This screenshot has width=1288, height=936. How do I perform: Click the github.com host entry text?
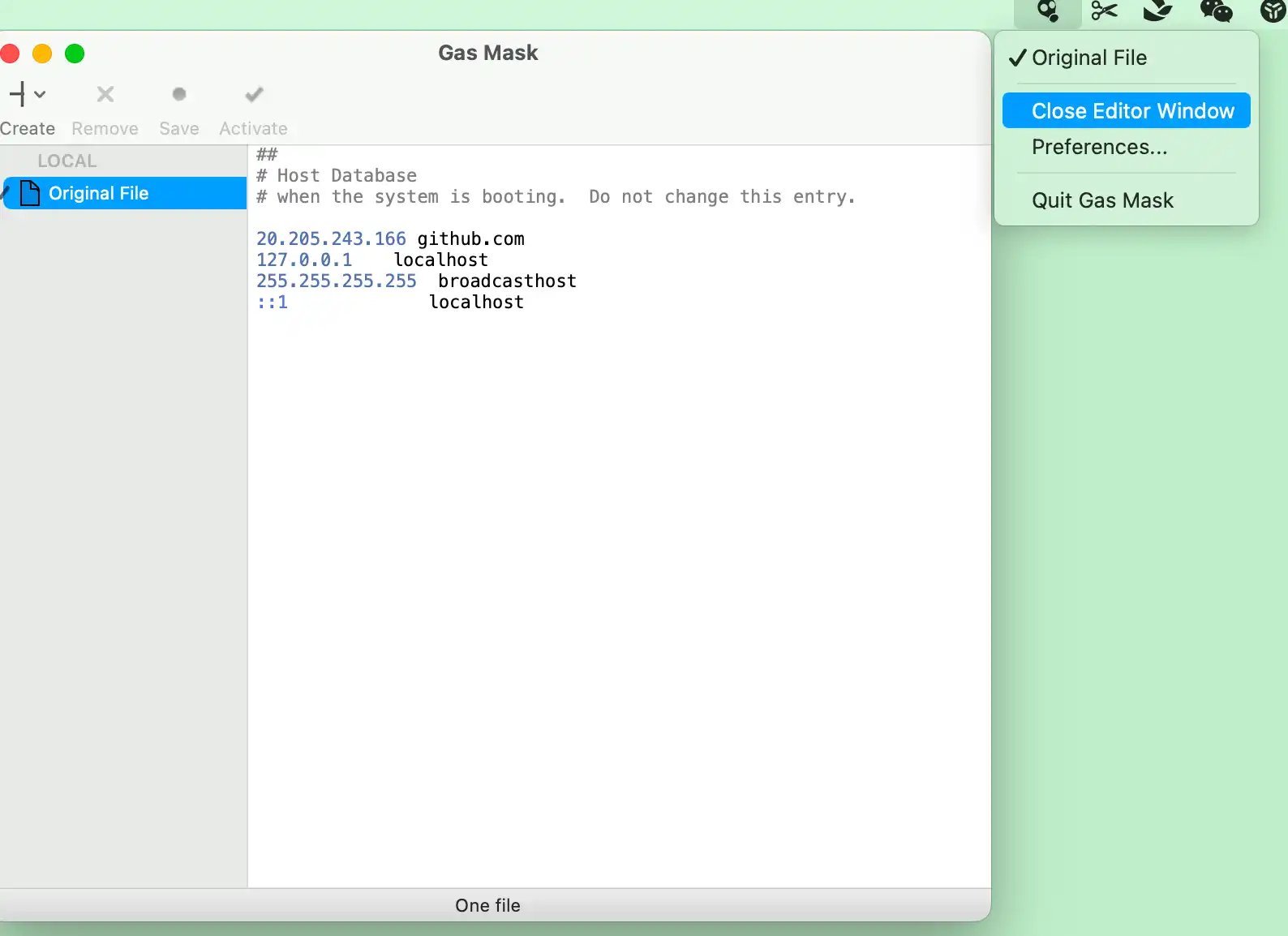click(470, 238)
